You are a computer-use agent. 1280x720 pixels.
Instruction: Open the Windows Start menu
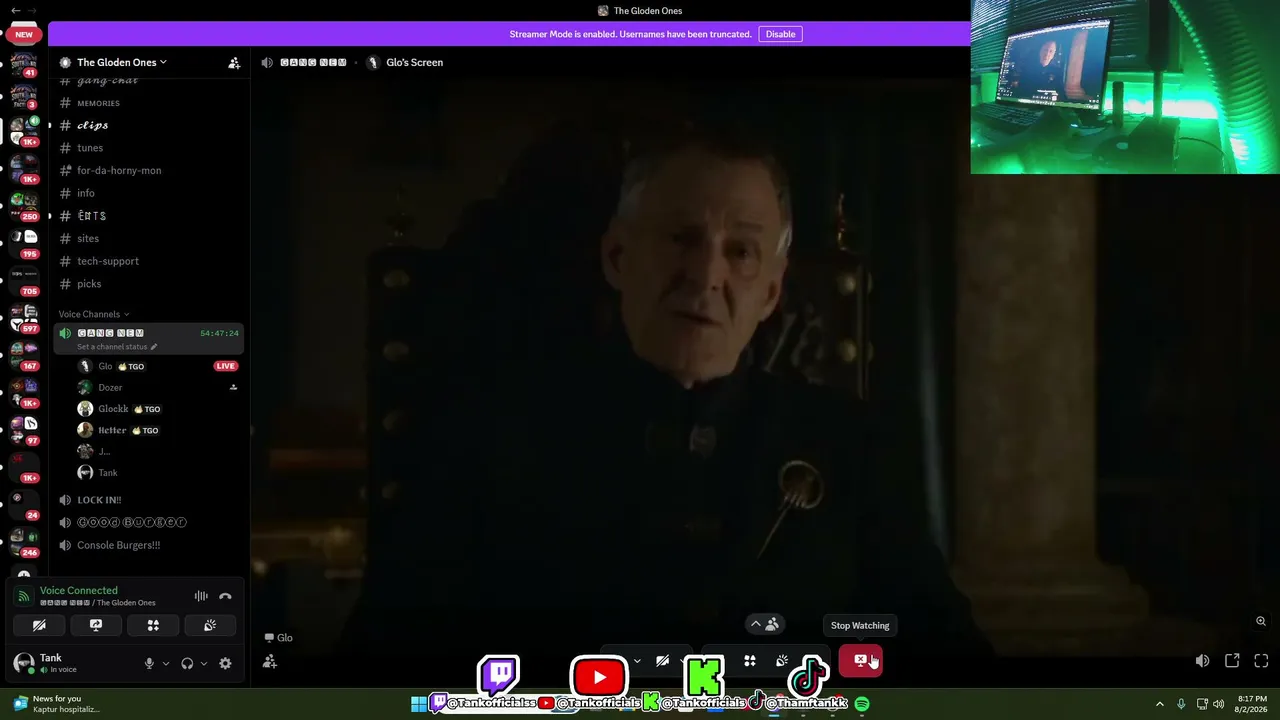[x=419, y=704]
